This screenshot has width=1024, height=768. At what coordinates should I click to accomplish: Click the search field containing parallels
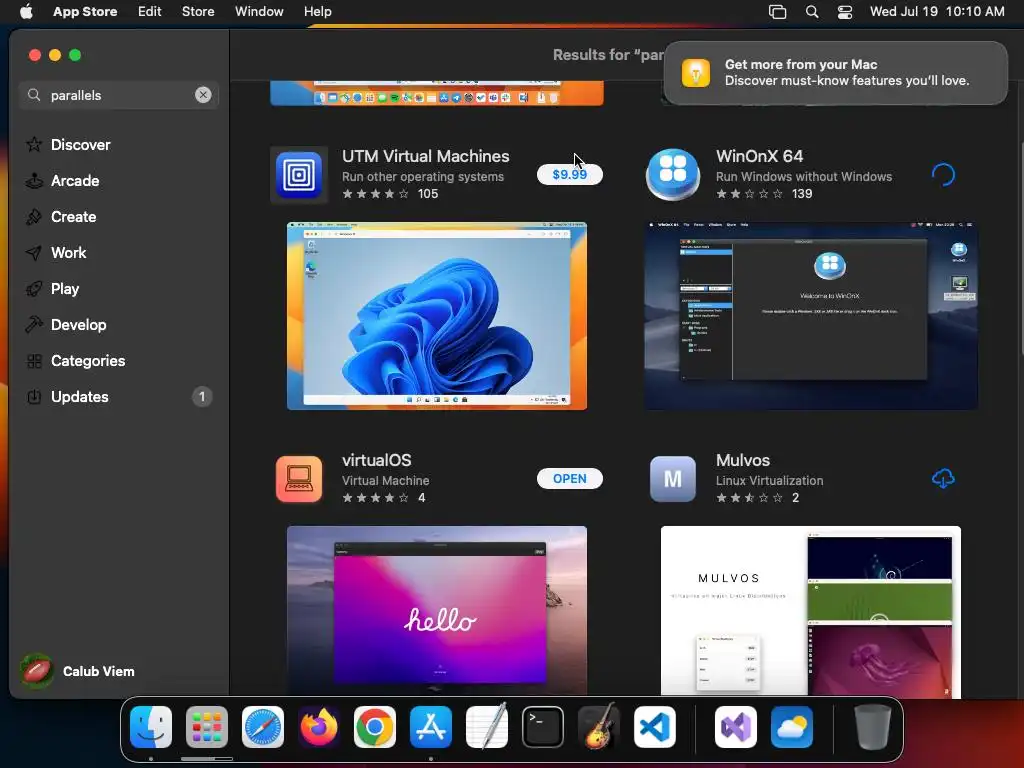pos(118,95)
